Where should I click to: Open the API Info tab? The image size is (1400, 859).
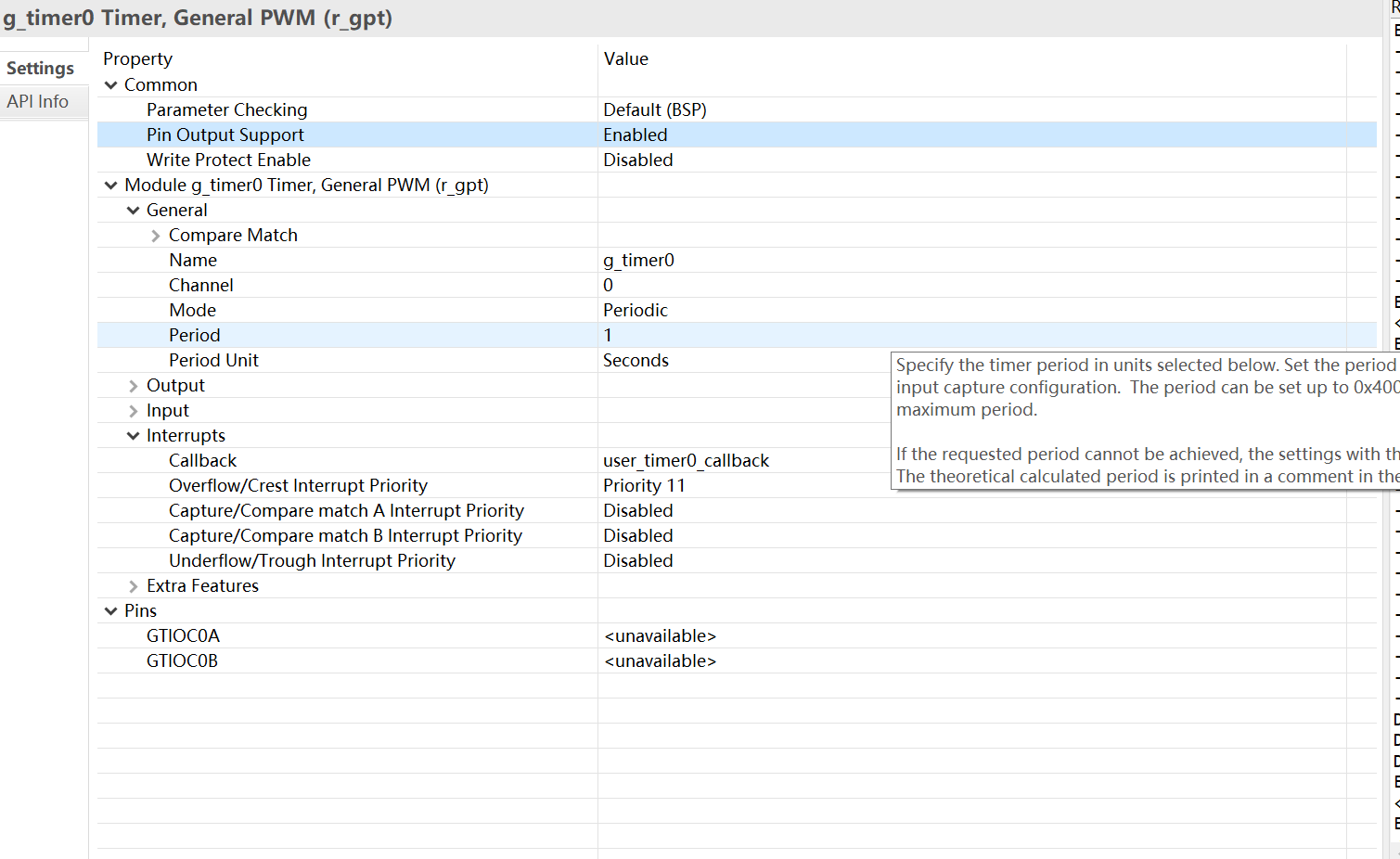tap(38, 101)
